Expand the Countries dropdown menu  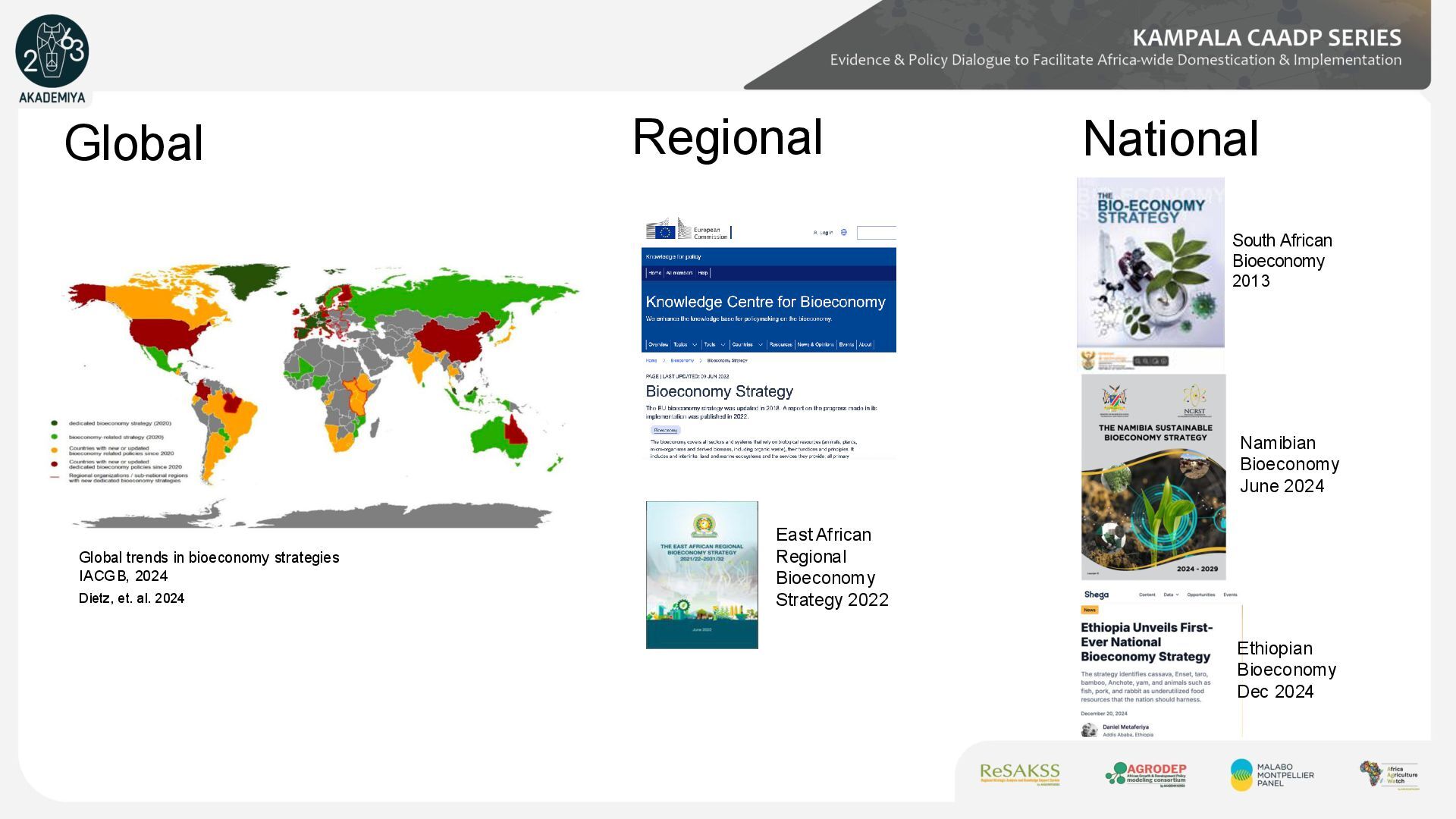(x=747, y=344)
